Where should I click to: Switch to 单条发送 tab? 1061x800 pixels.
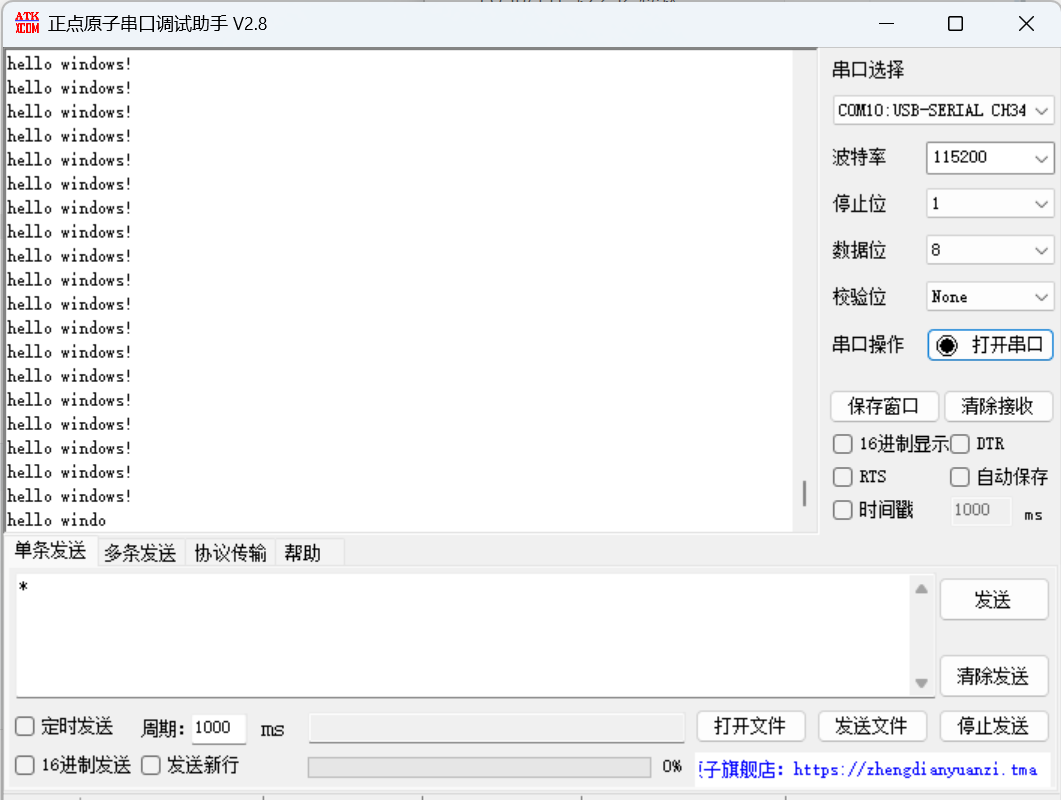[51, 551]
